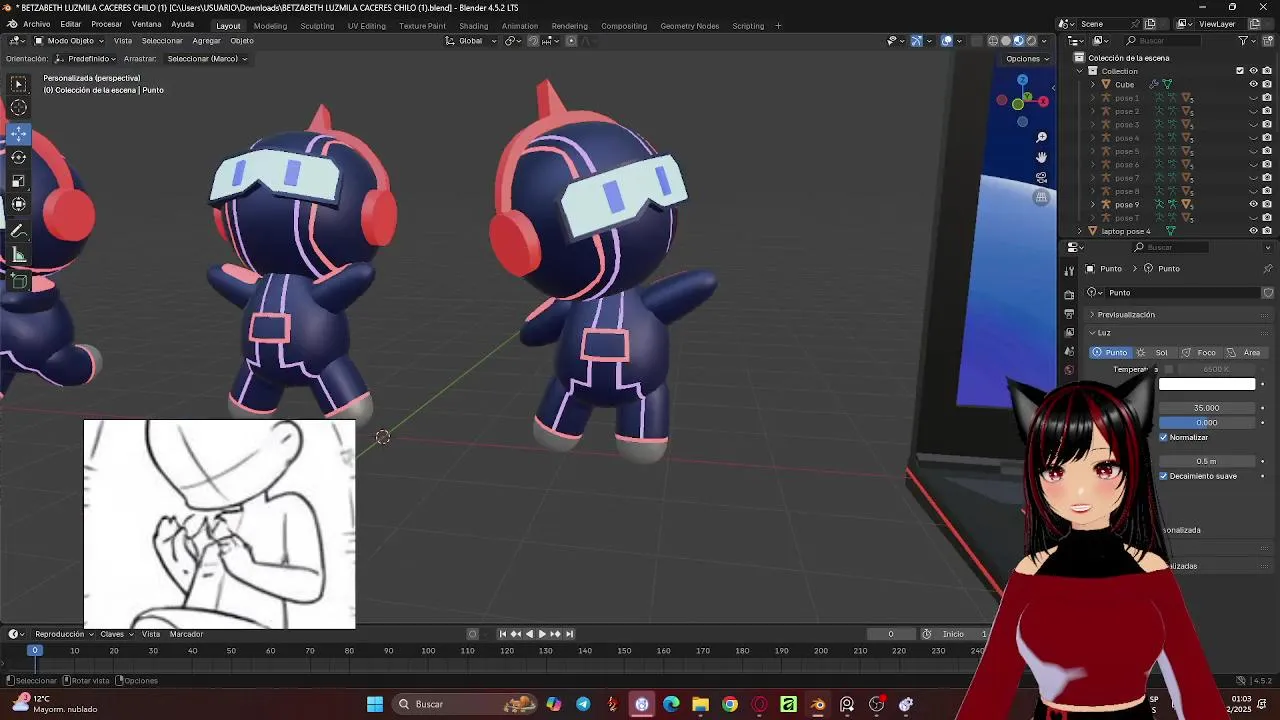The width and height of the screenshot is (1280, 720).
Task: Toggle visibility eye for pose 9
Action: (1253, 204)
